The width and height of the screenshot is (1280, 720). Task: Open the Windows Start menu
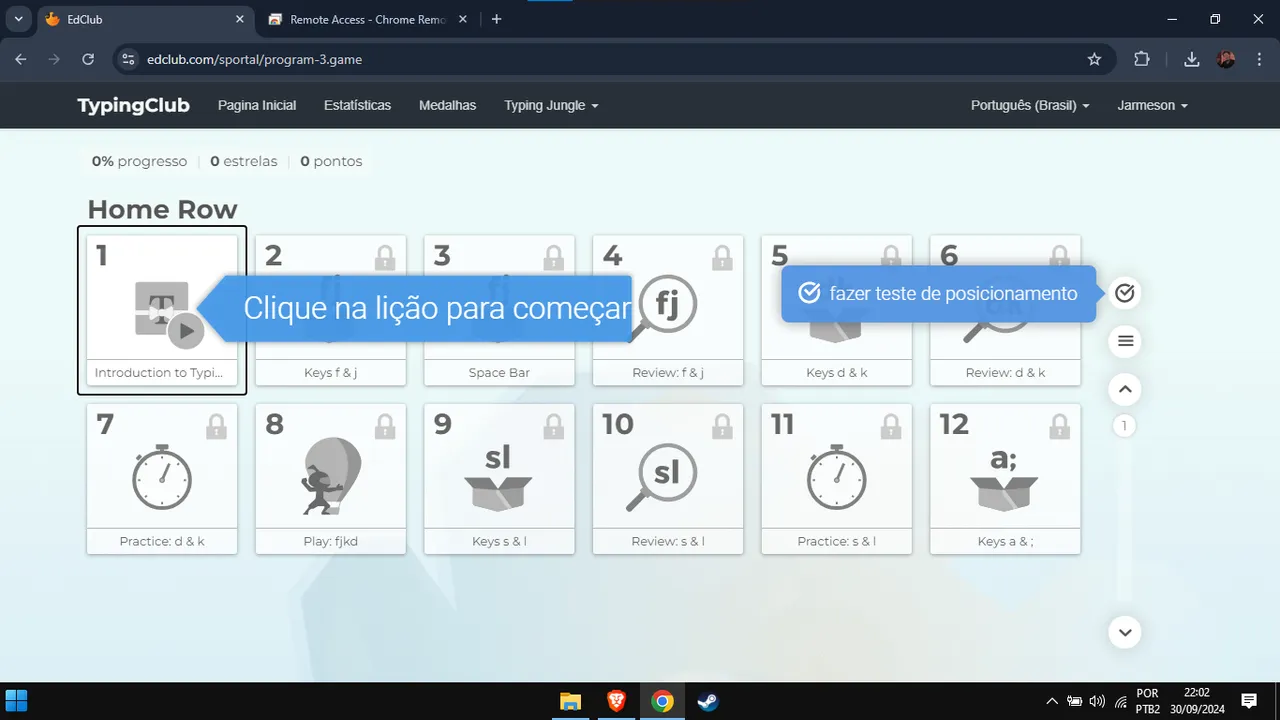[17, 701]
